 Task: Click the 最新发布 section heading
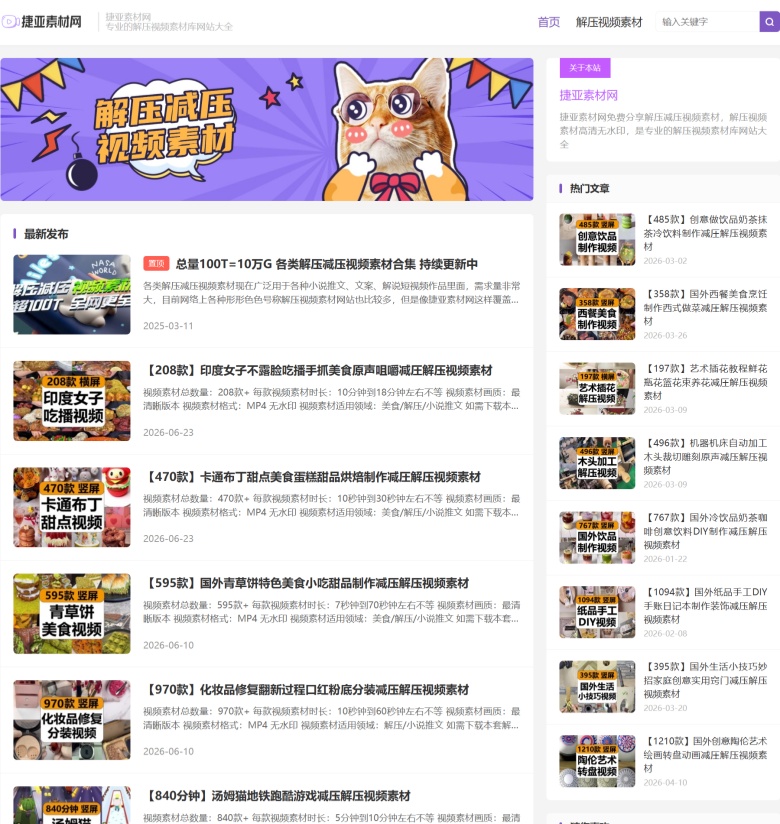[46, 234]
